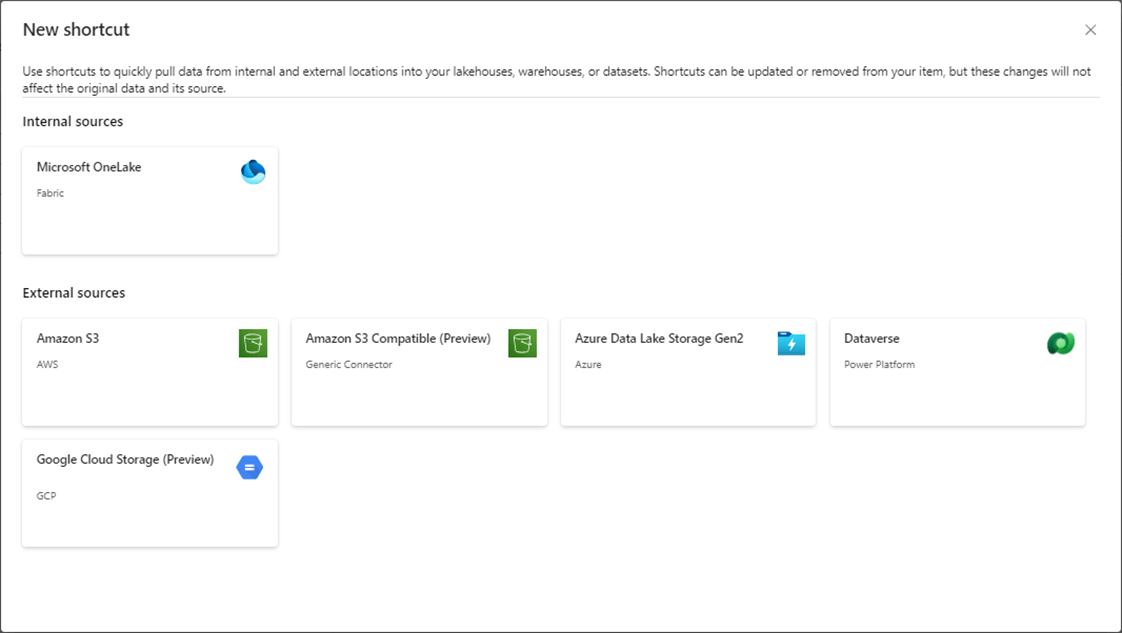Image resolution: width=1122 pixels, height=633 pixels.
Task: Click the GCP label under Google Cloud
Action: click(x=46, y=496)
